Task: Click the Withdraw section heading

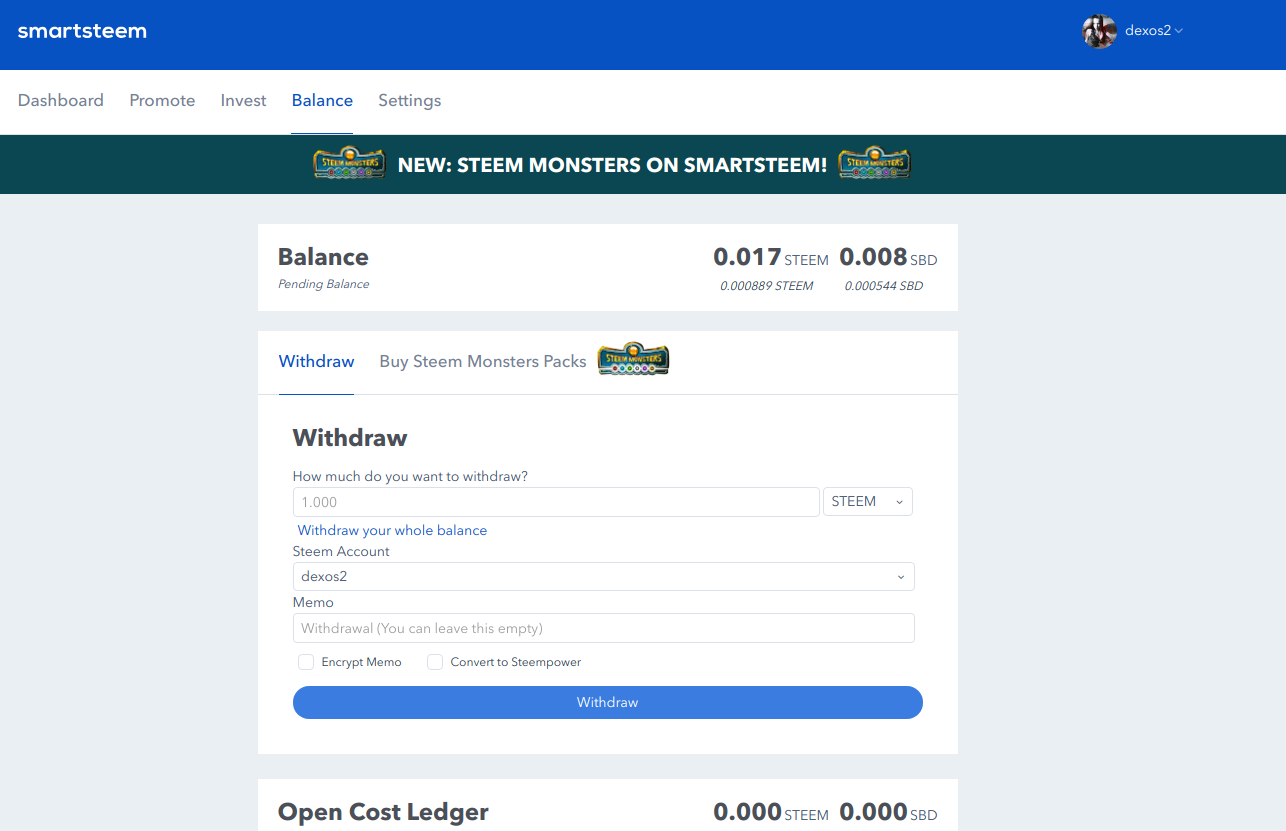Action: pyautogui.click(x=350, y=438)
